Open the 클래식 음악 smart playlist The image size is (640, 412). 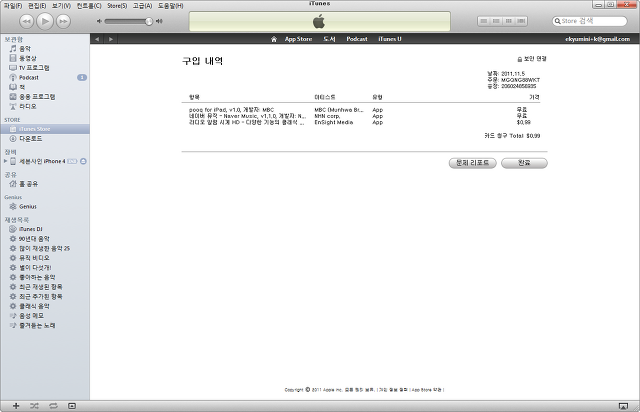pos(45,306)
